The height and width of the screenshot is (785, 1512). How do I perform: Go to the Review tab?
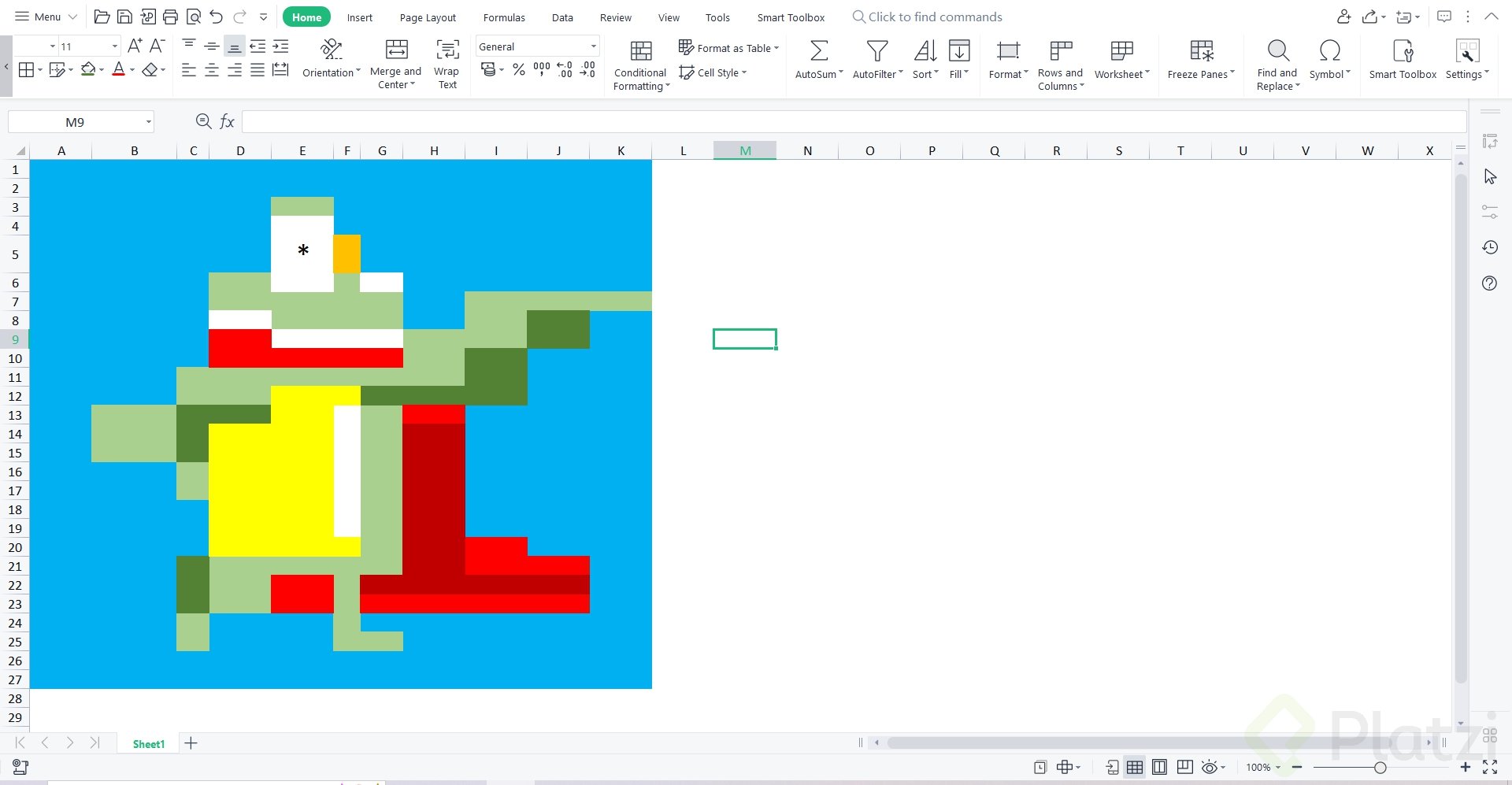click(x=615, y=17)
